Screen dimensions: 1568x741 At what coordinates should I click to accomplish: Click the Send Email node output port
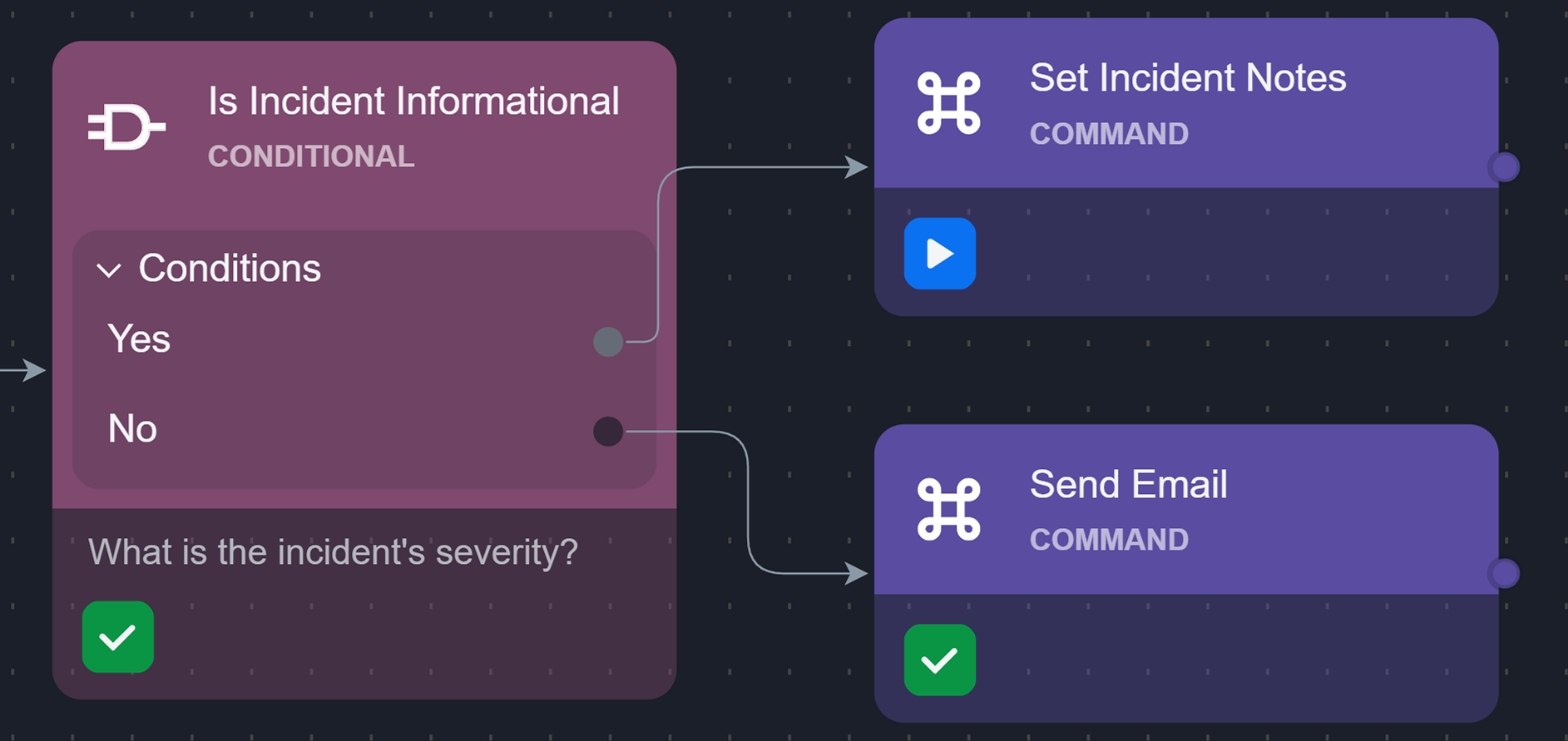tap(1504, 573)
